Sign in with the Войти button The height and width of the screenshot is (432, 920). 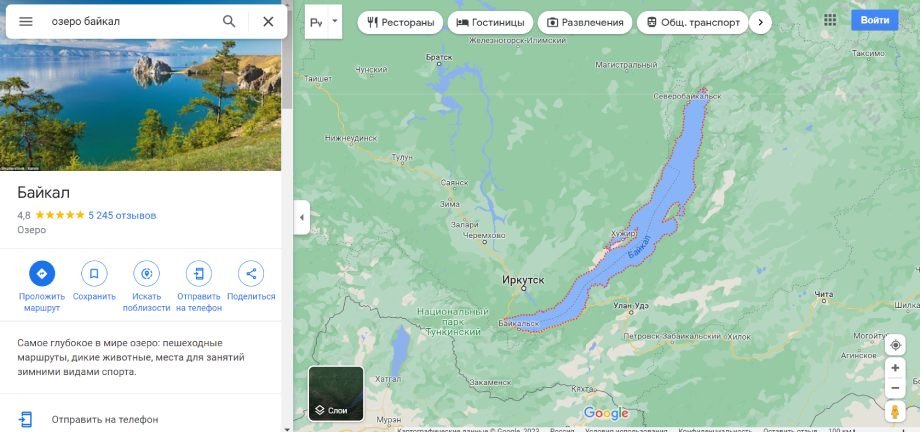click(x=874, y=20)
